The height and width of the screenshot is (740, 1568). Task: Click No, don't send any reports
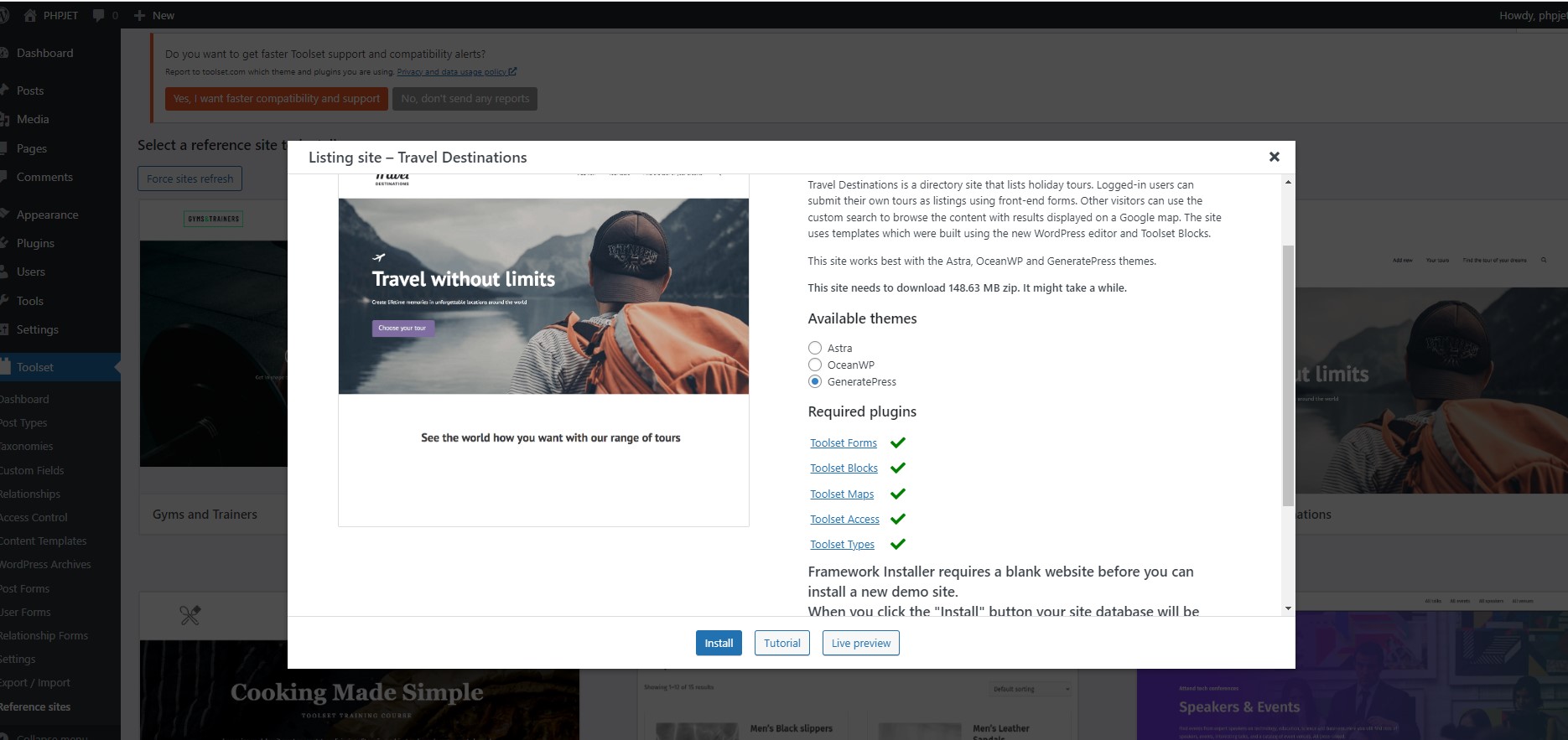(x=465, y=98)
